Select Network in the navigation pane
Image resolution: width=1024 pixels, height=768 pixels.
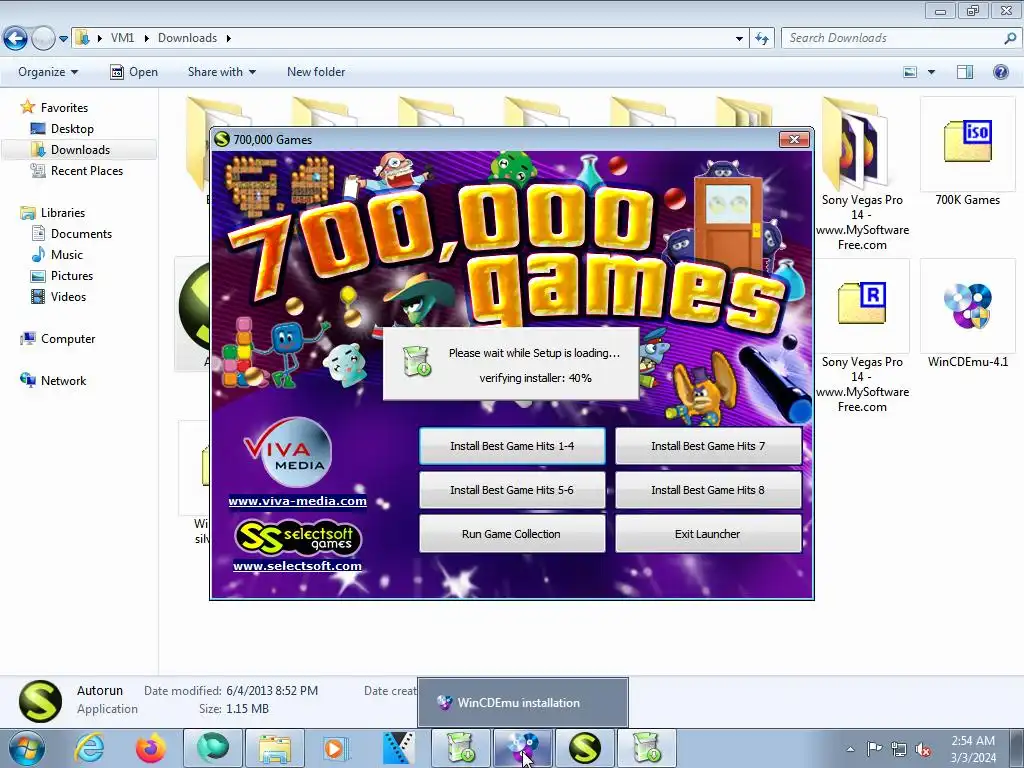(63, 381)
